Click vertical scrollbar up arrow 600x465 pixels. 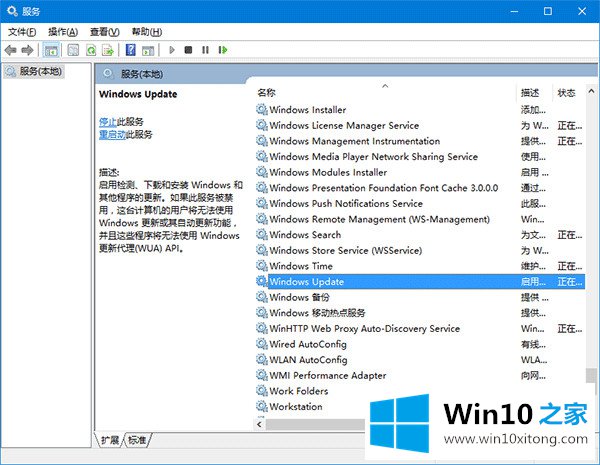pos(591,91)
